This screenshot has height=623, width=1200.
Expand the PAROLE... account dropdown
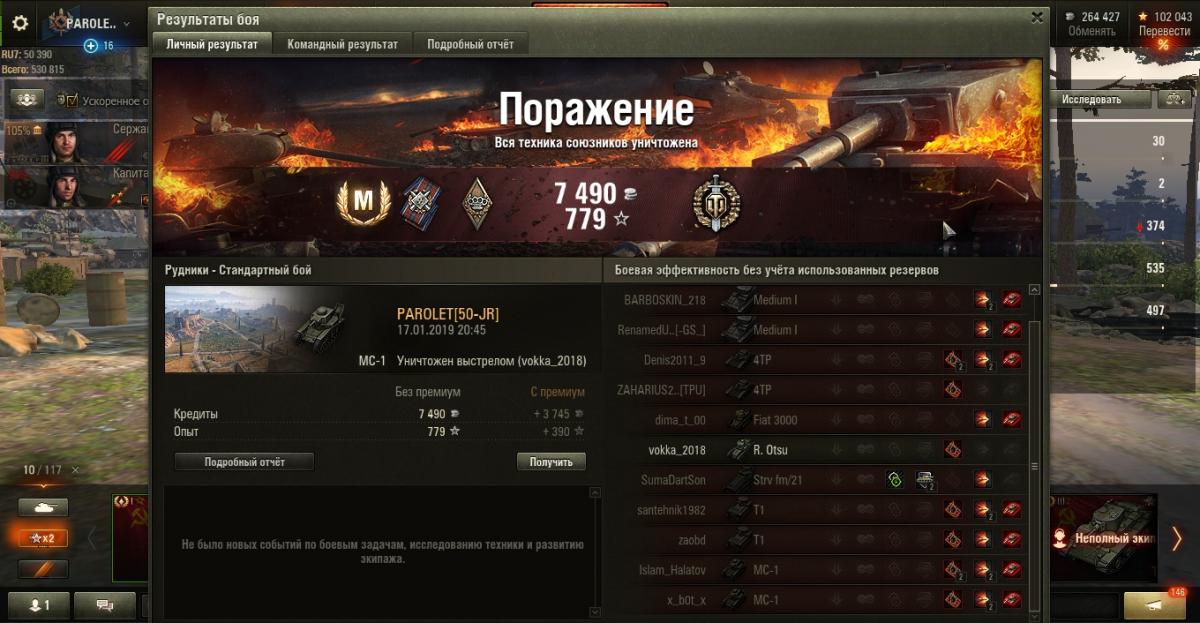(126, 23)
